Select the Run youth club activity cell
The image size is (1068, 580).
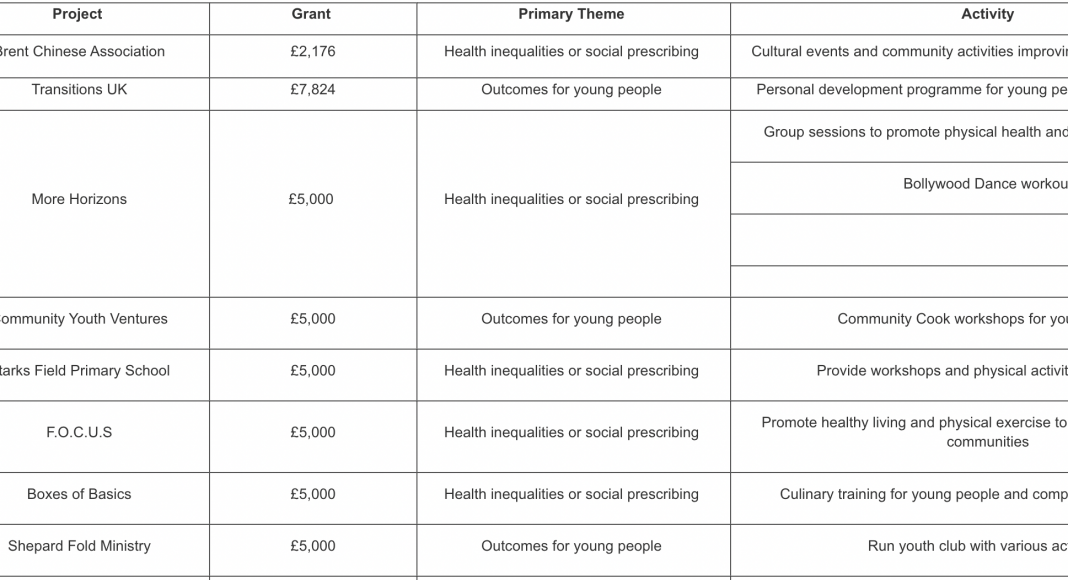pos(966,546)
